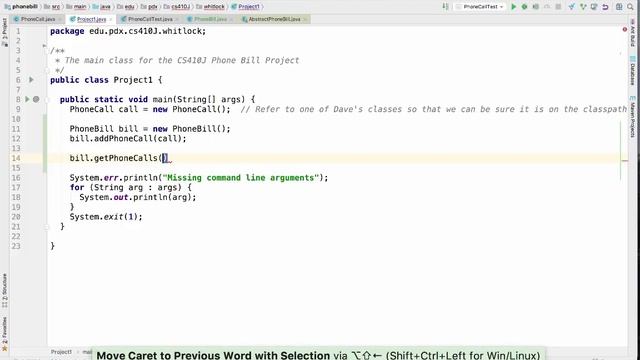Click the 'Refer to one of Dave's classes' comment
640x360 pixels.
pos(433,109)
